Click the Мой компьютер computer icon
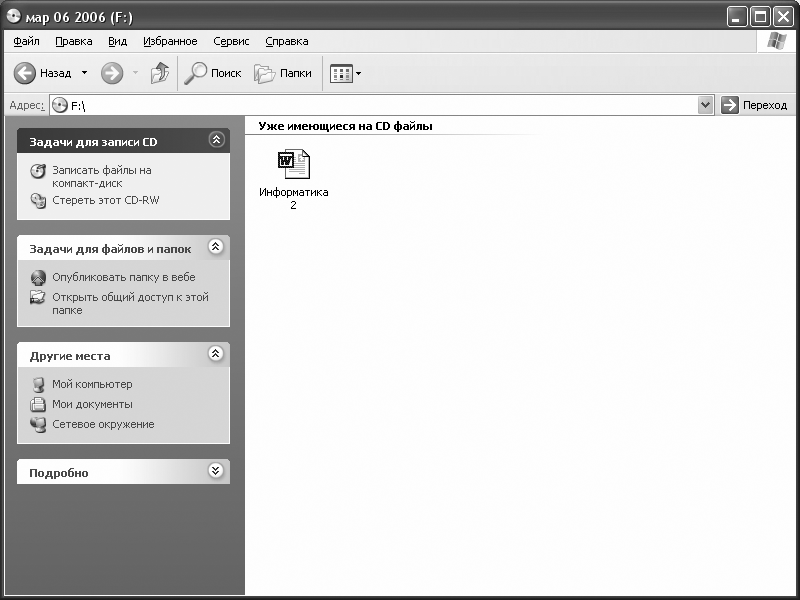Image resolution: width=800 pixels, height=600 pixels. click(x=38, y=385)
